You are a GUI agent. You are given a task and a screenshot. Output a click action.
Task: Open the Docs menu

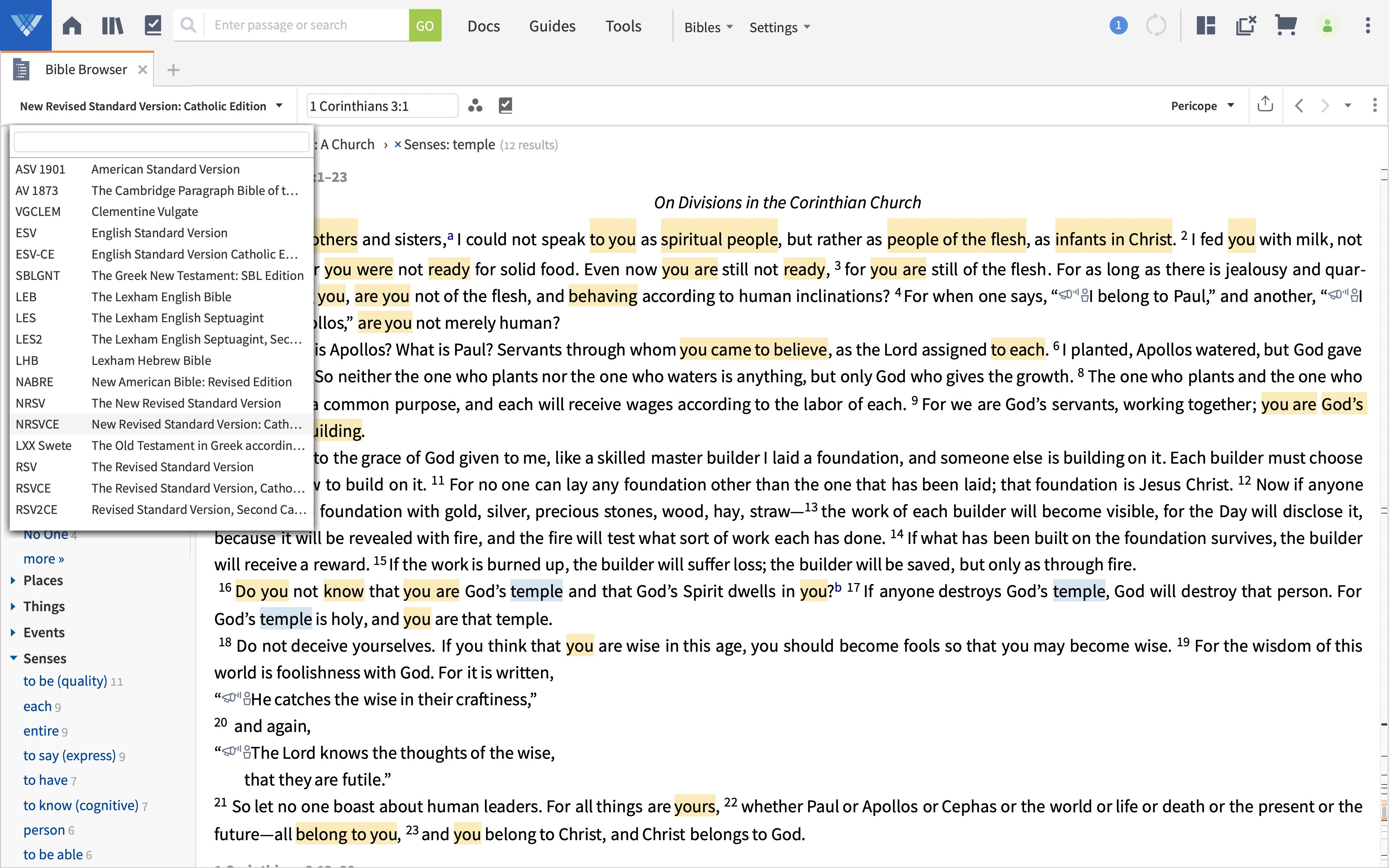[483, 26]
